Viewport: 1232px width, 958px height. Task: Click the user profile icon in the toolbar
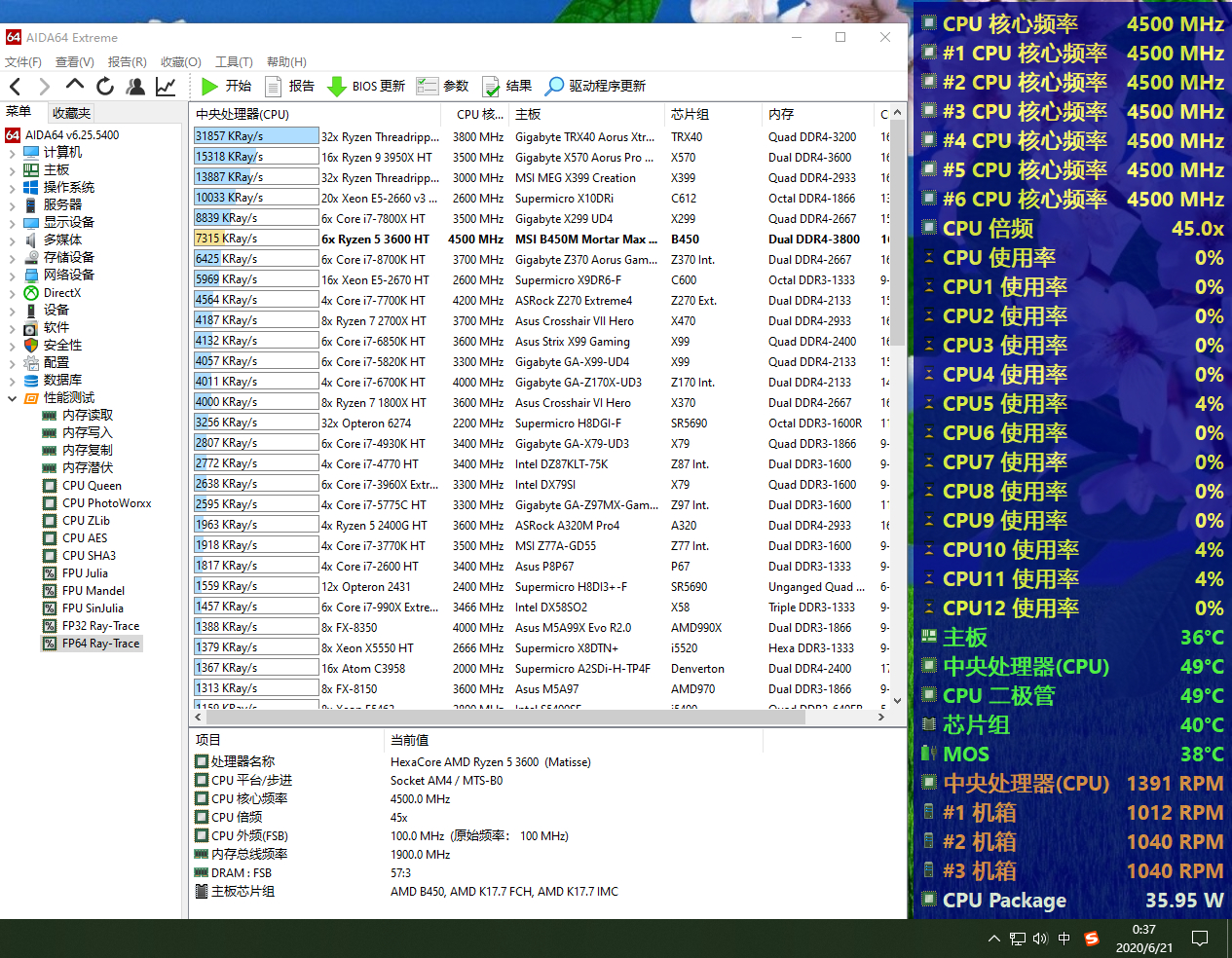click(135, 87)
